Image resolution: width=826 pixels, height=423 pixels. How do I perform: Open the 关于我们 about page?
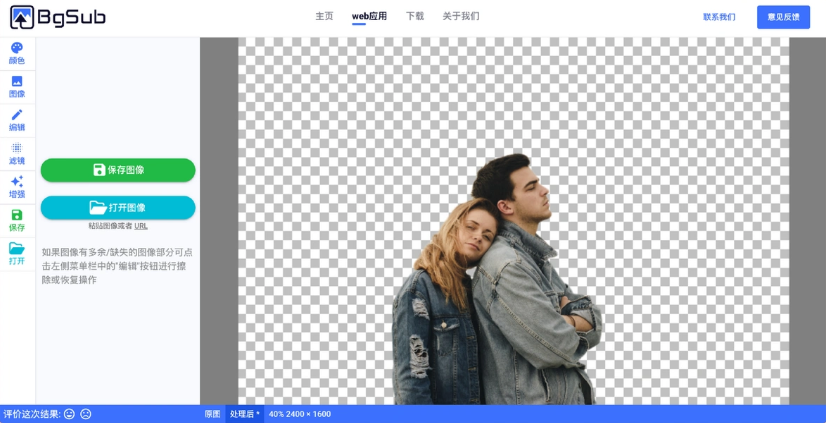point(461,16)
